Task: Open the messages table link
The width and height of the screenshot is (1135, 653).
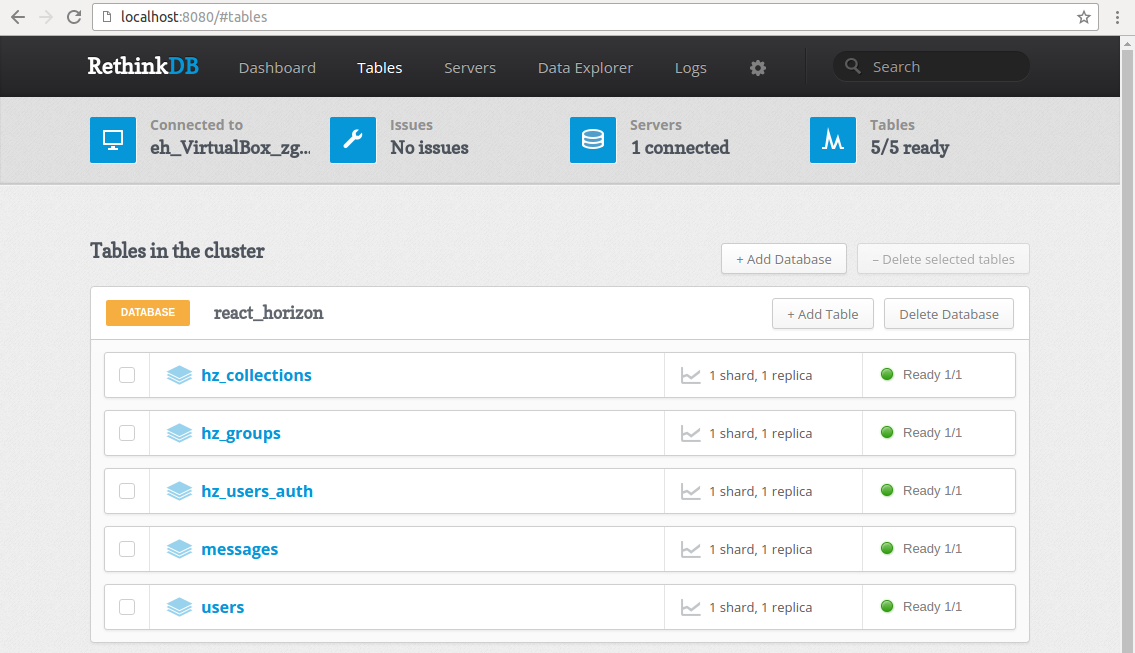Action: tap(240, 549)
